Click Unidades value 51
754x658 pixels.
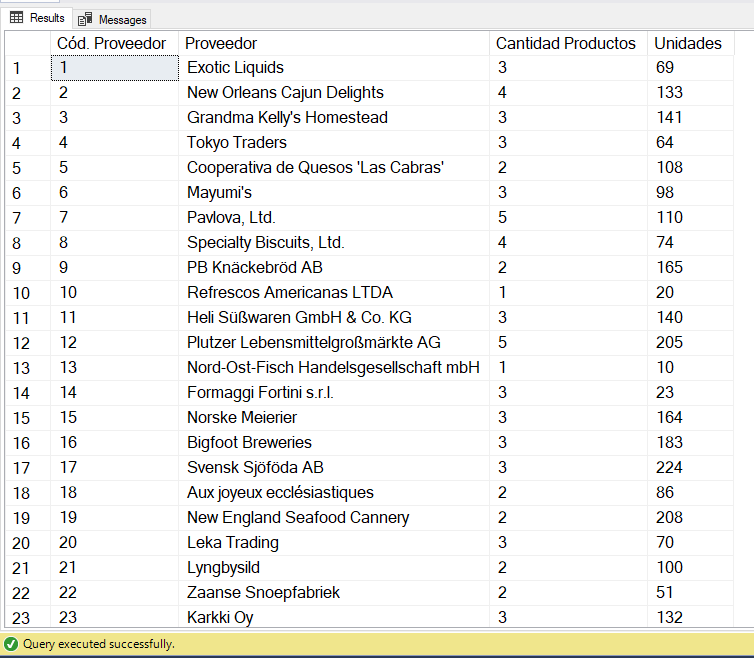(691, 593)
